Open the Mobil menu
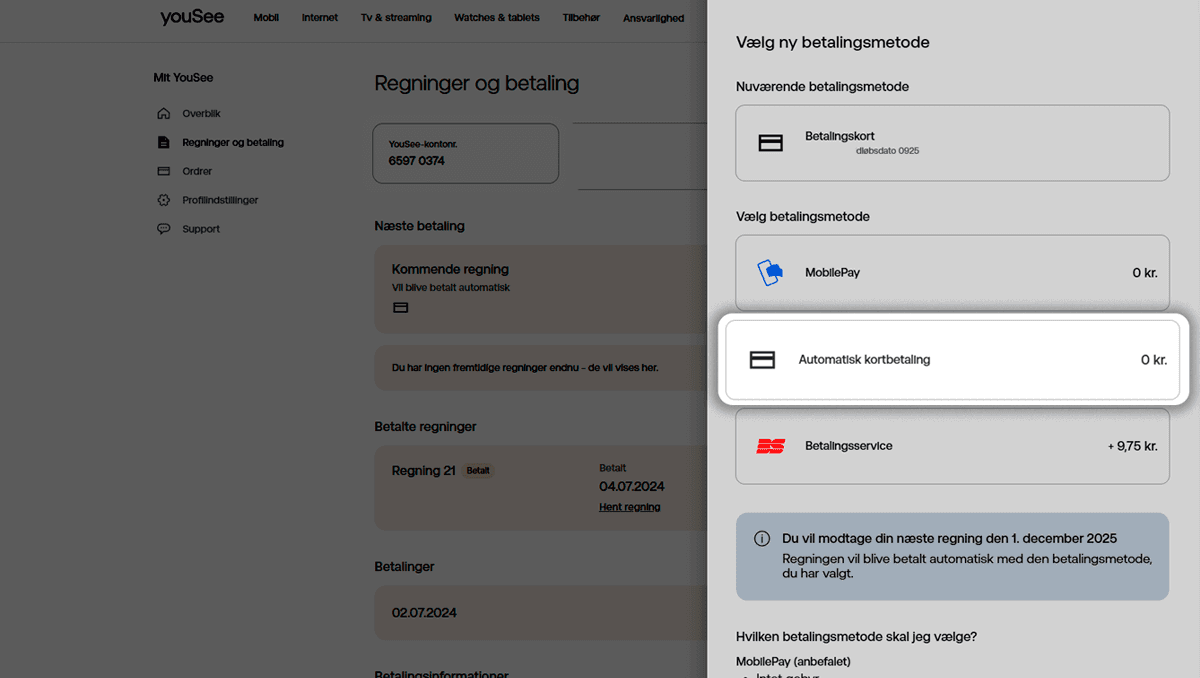 [266, 18]
